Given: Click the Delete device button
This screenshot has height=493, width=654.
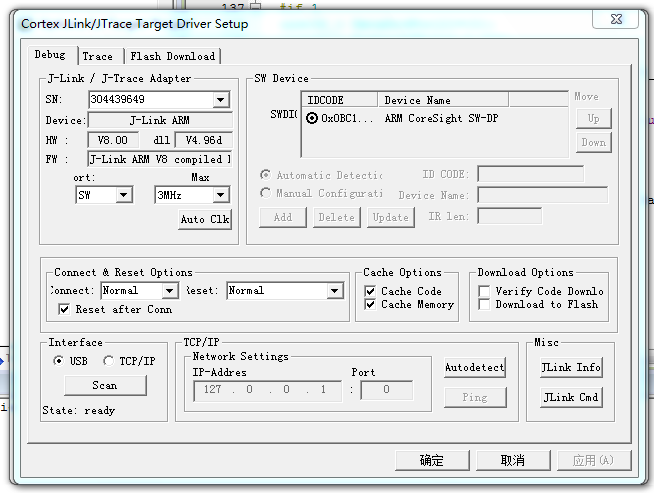Looking at the screenshot, I should [337, 217].
